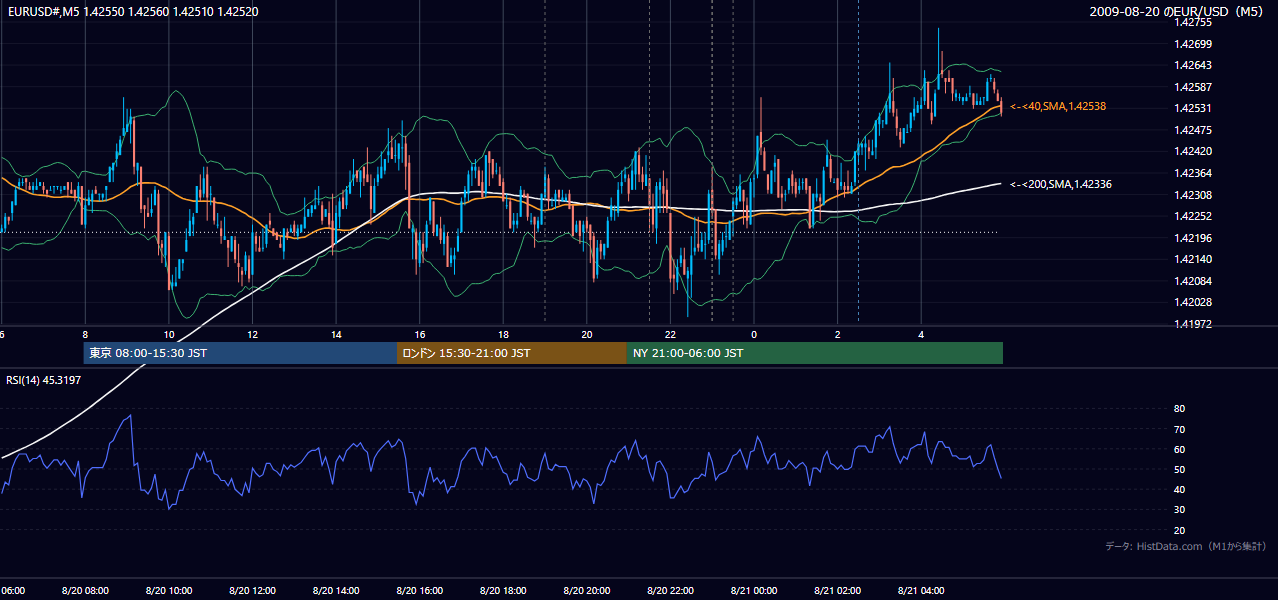This screenshot has height=600, width=1278.
Task: Click hour label 10 under price chart
Action: (169, 334)
